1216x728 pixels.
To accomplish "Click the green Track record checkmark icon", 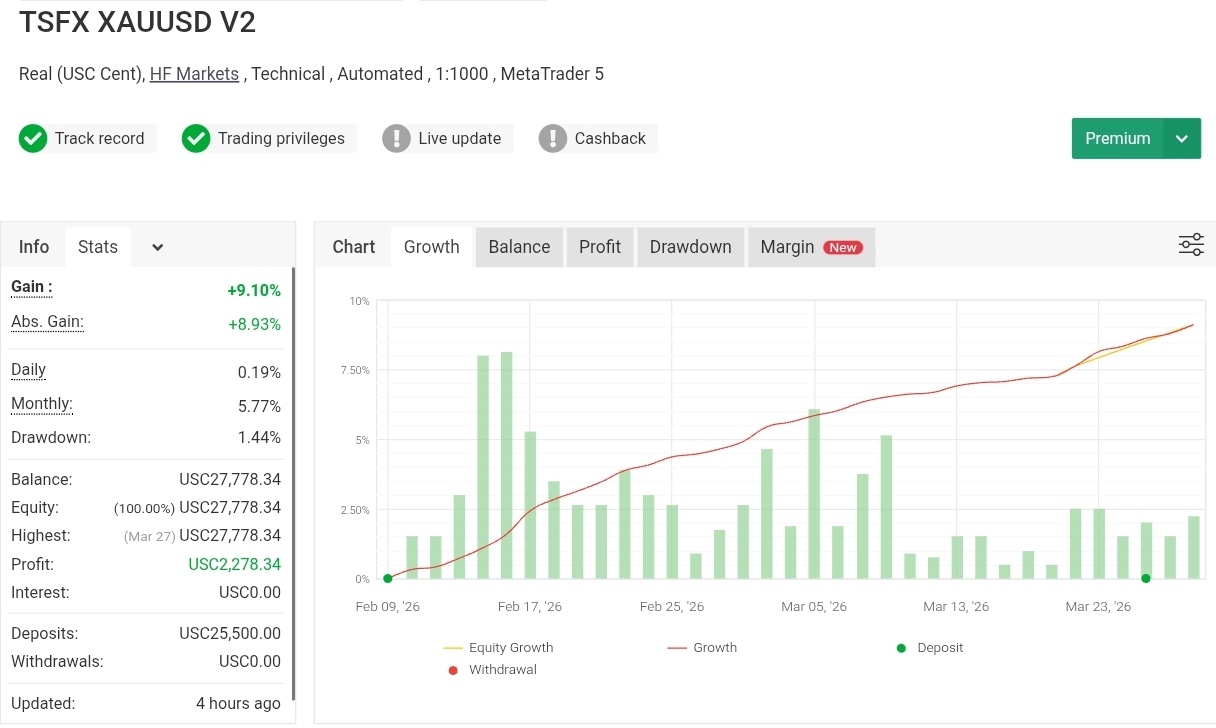I will point(33,139).
